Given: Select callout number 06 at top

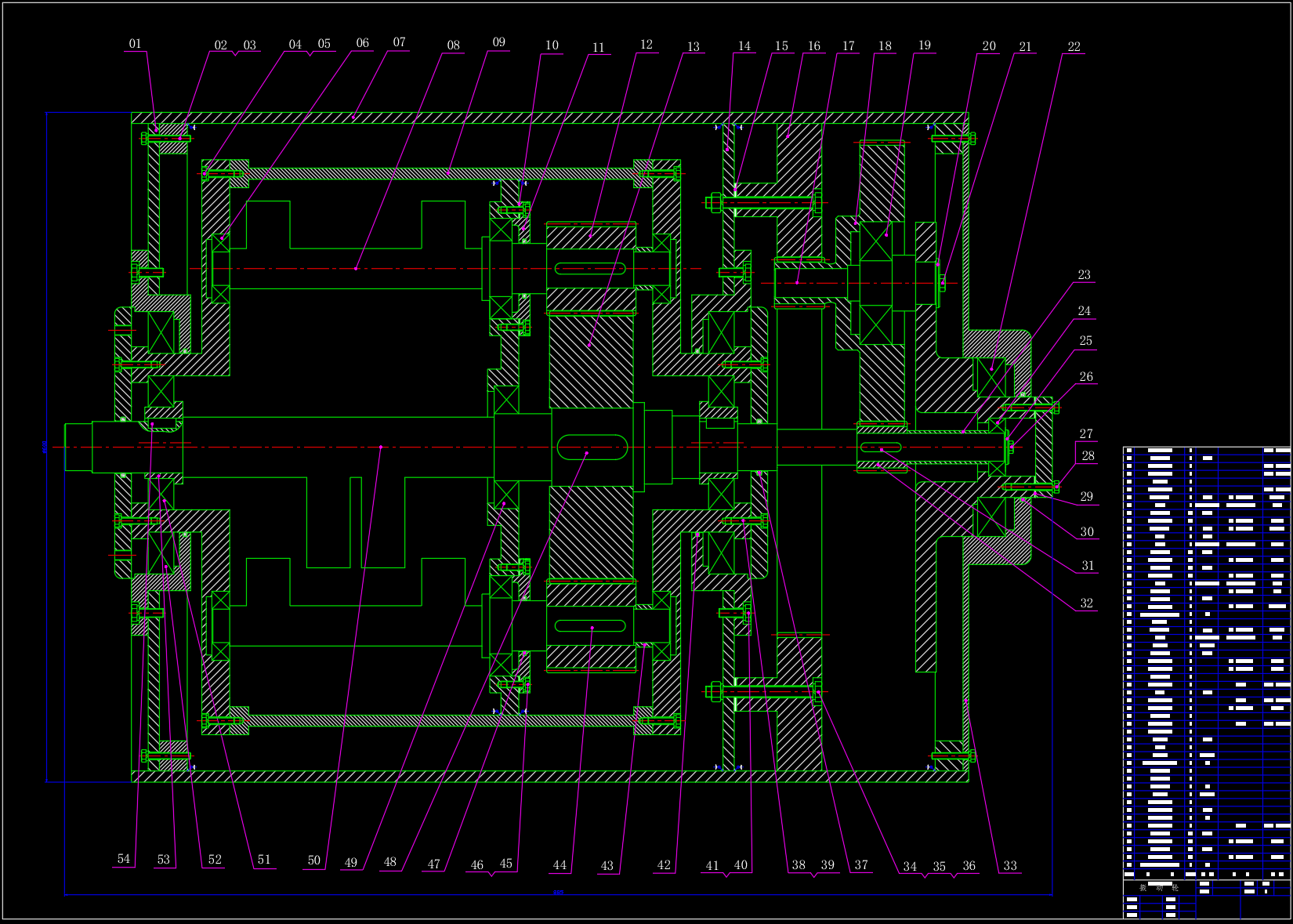Looking at the screenshot, I should pos(363,43).
